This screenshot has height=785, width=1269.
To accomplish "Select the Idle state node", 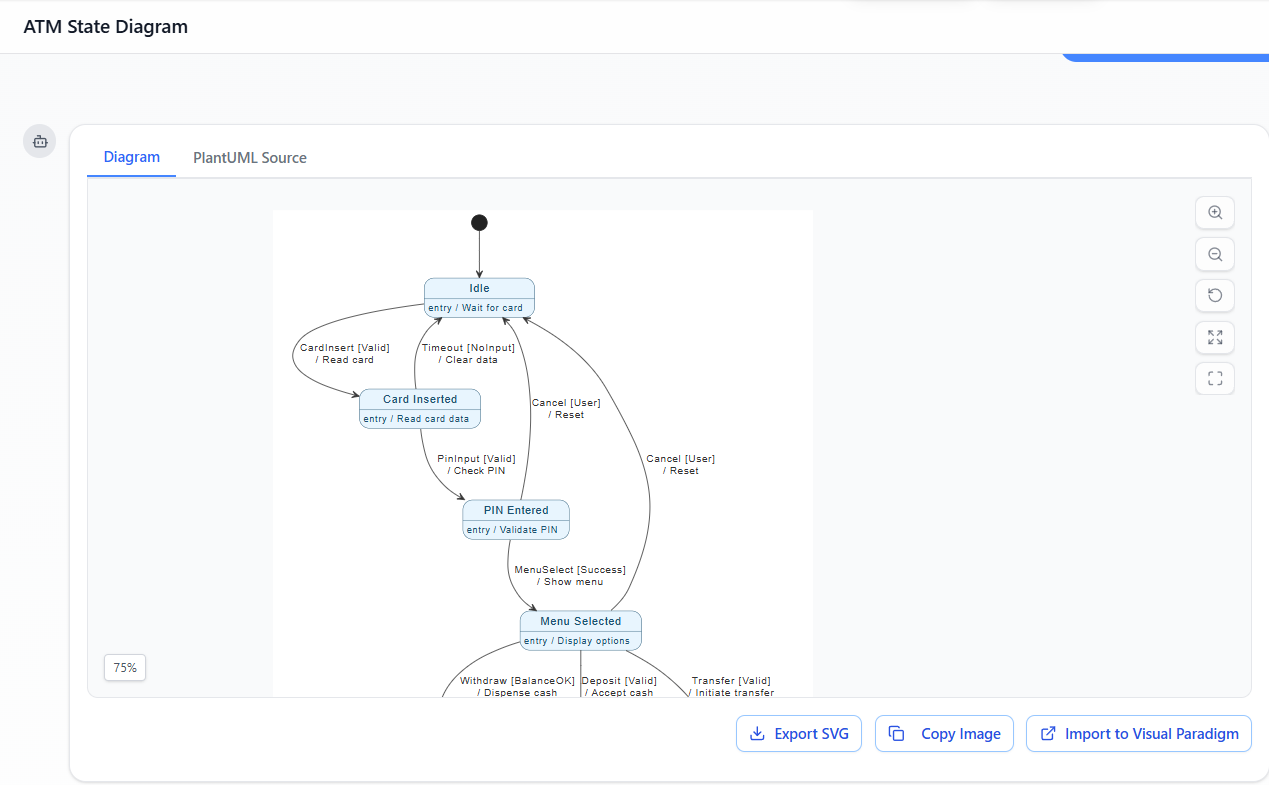I will 479,297.
